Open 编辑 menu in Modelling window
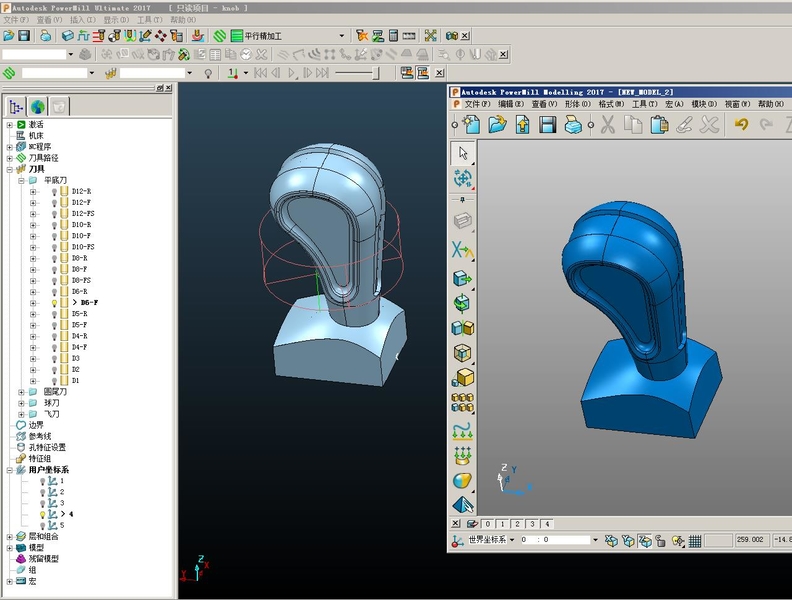Screen dimensions: 792x600 point(511,104)
